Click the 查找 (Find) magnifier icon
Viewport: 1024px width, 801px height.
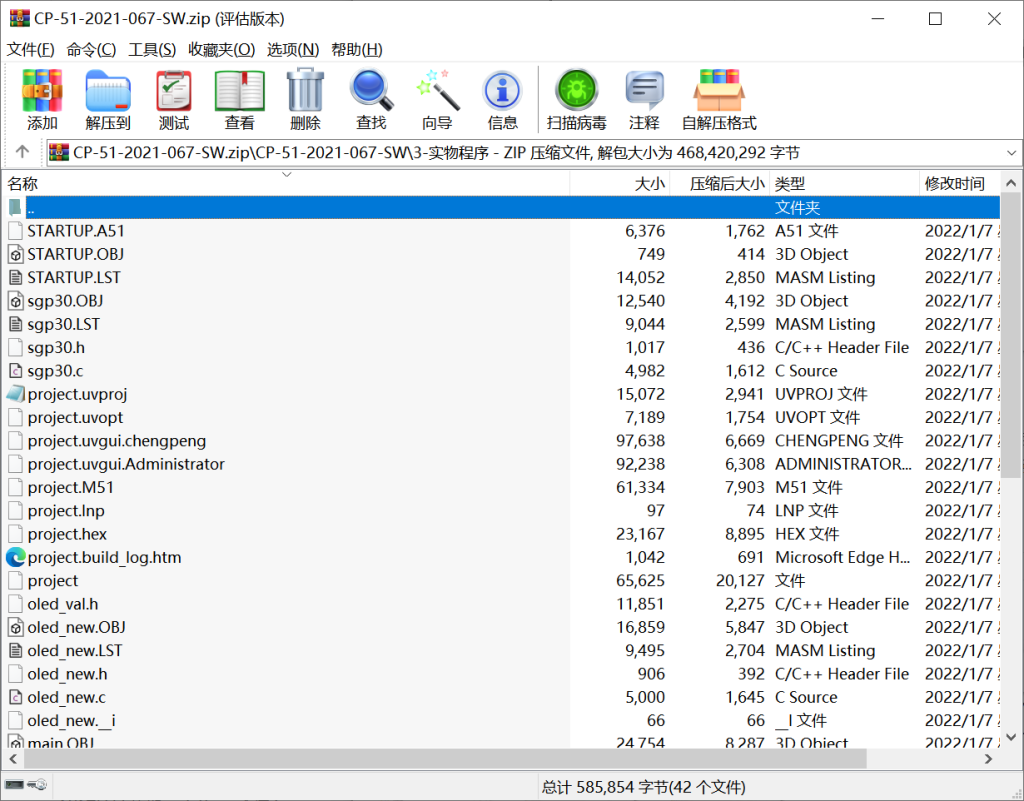tap(371, 100)
